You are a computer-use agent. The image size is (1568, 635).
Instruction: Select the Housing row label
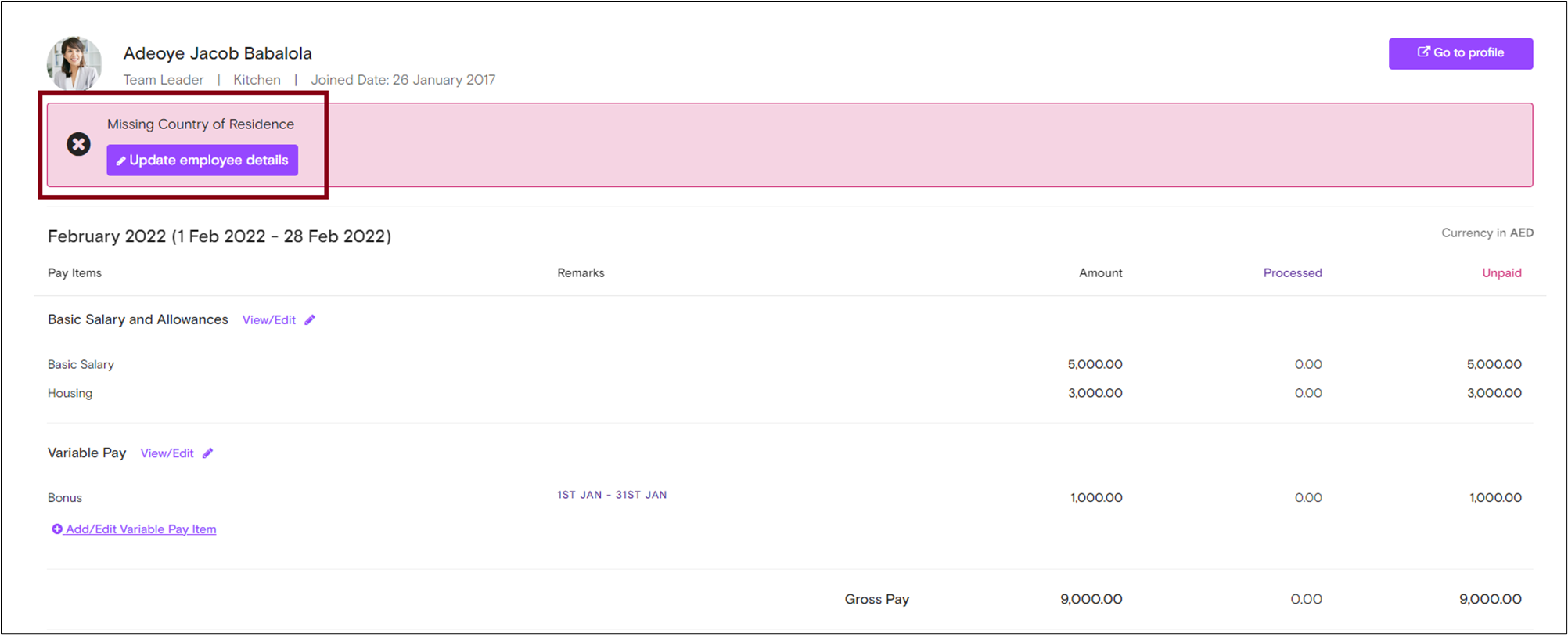coord(70,393)
